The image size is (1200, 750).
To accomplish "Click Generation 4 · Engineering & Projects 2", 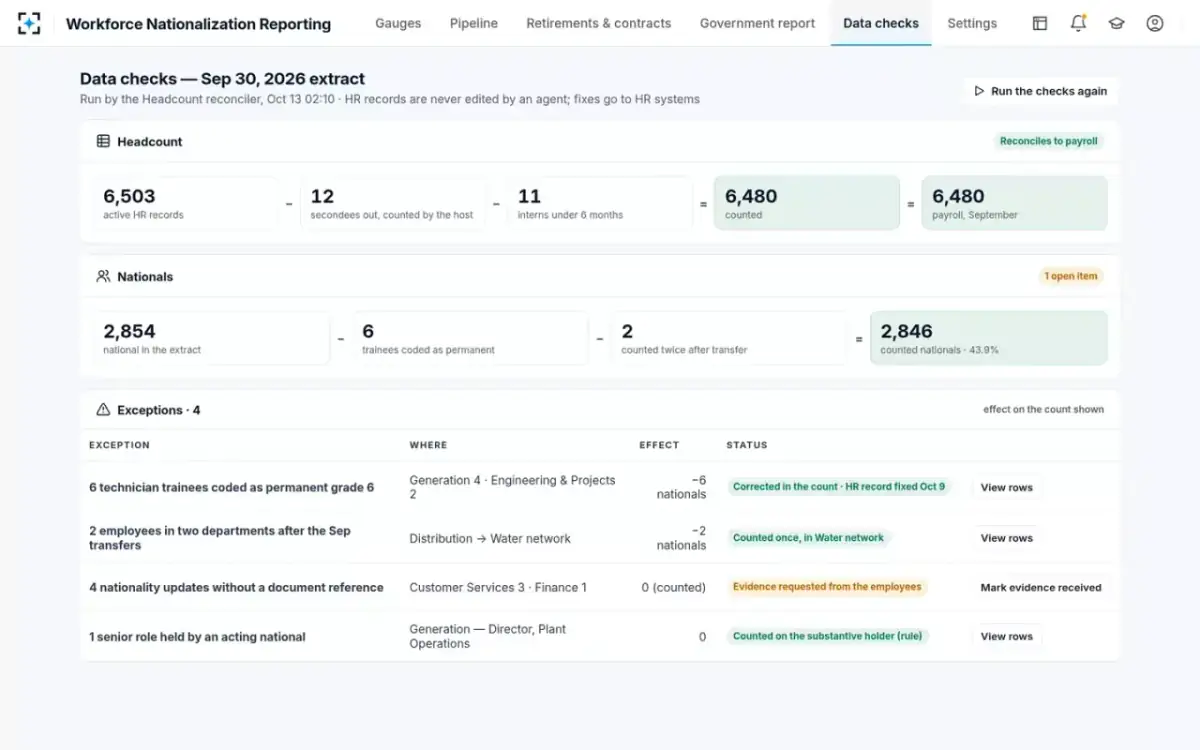I will [512, 487].
